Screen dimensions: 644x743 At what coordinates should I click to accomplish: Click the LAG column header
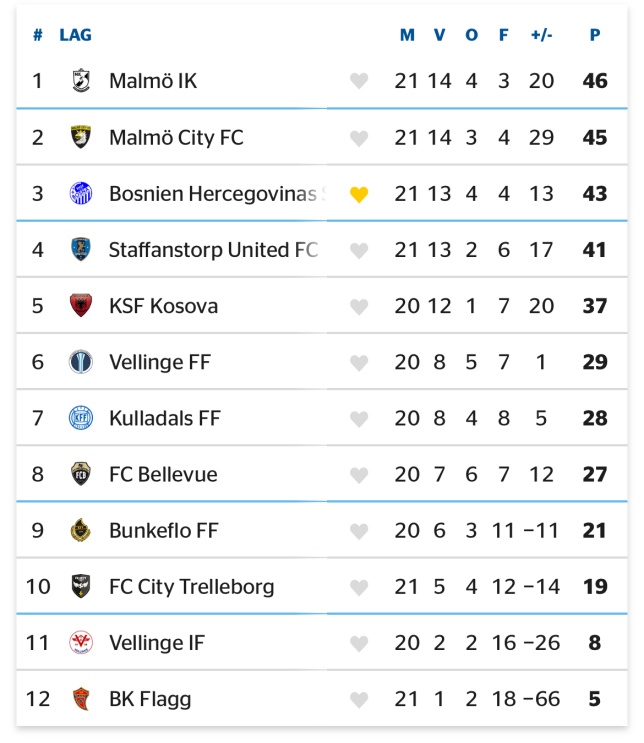(75, 35)
